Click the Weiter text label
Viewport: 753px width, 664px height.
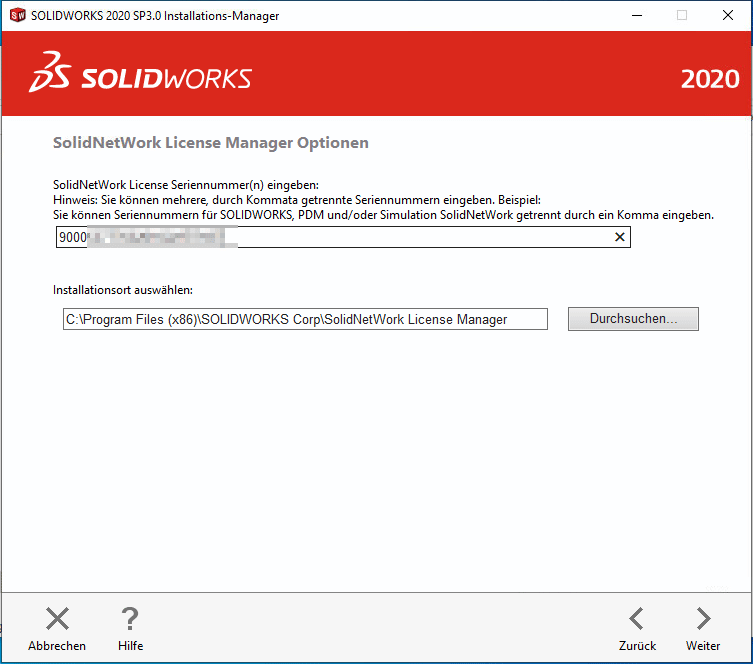pos(703,646)
